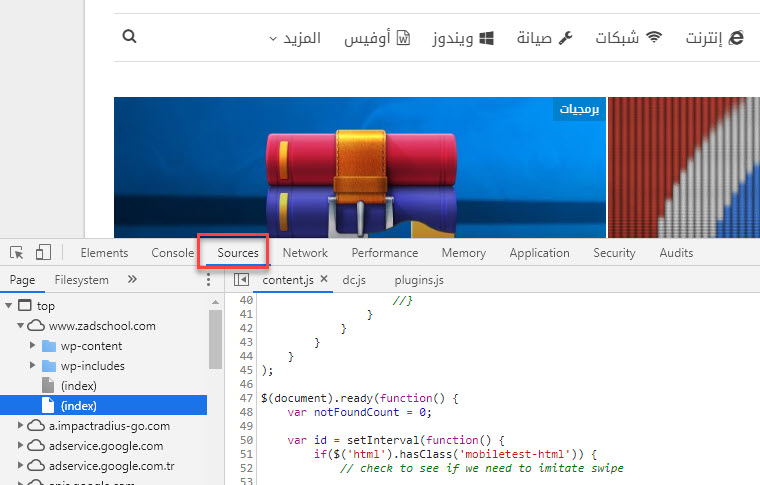Screen dimensions: 760x485
Task: Expand the adservice.google.com.tr domain arrow
Action: tap(20, 465)
